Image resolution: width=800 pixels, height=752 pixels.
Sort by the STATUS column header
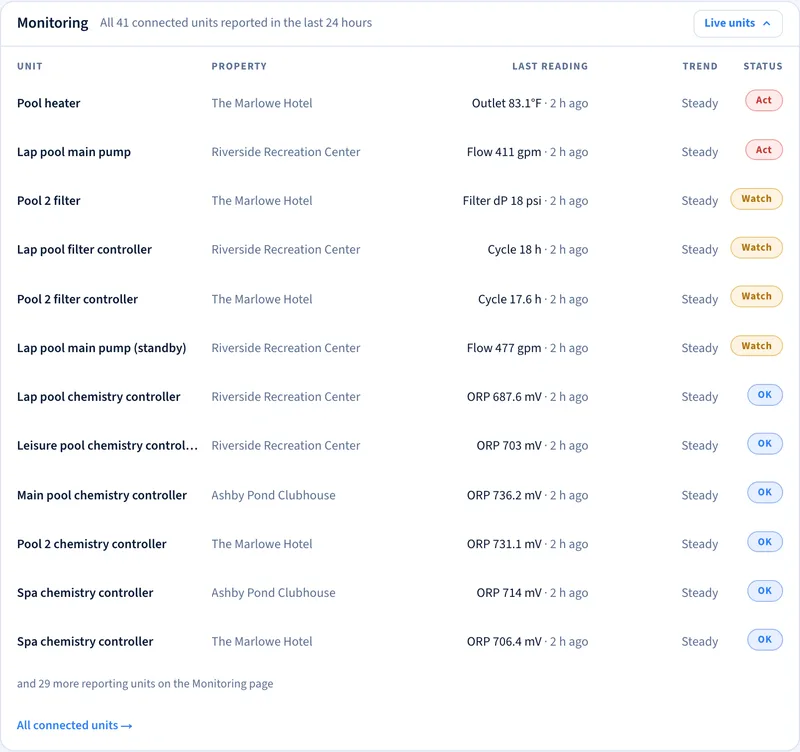(x=763, y=66)
